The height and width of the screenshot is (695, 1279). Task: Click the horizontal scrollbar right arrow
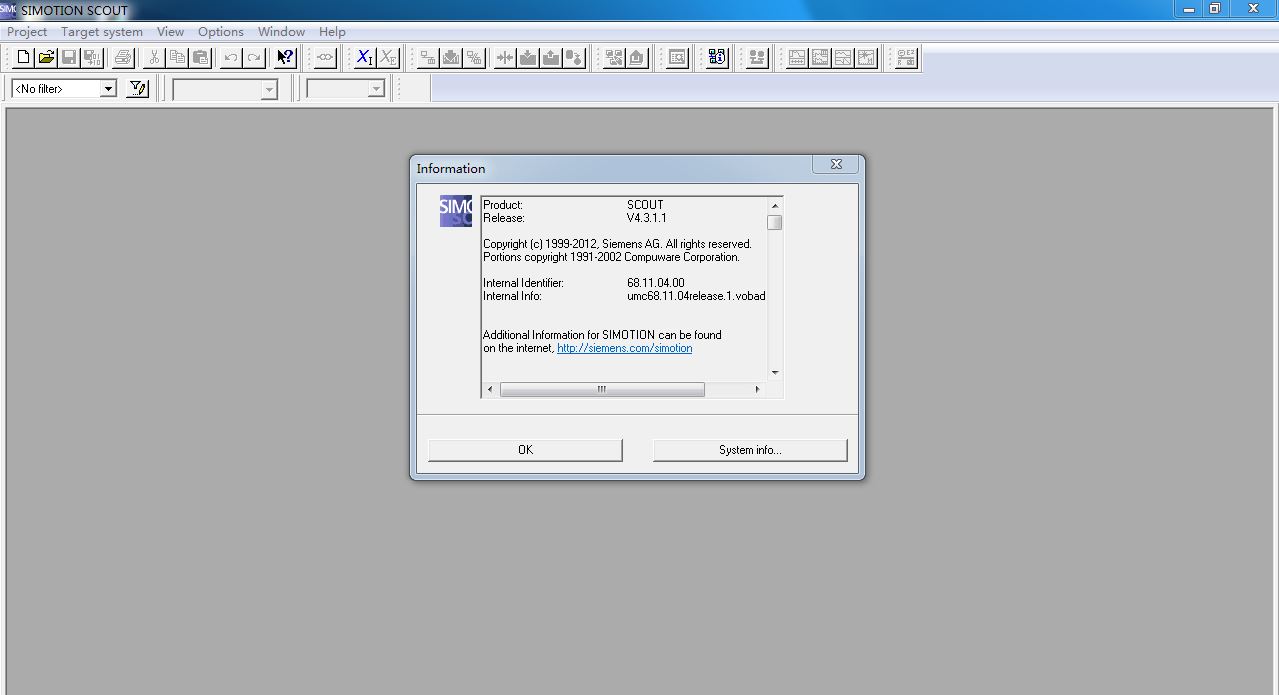coord(757,389)
